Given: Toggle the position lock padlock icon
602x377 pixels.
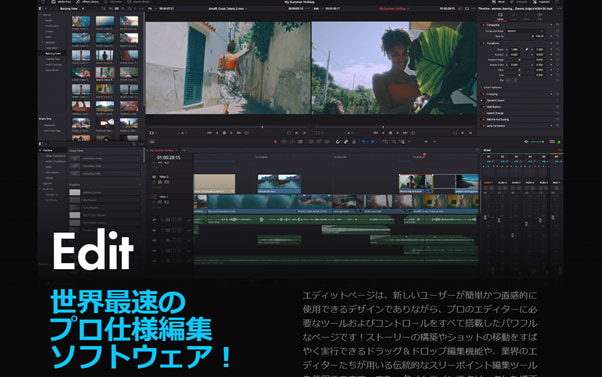Looking at the screenshot, I should tap(354, 142).
